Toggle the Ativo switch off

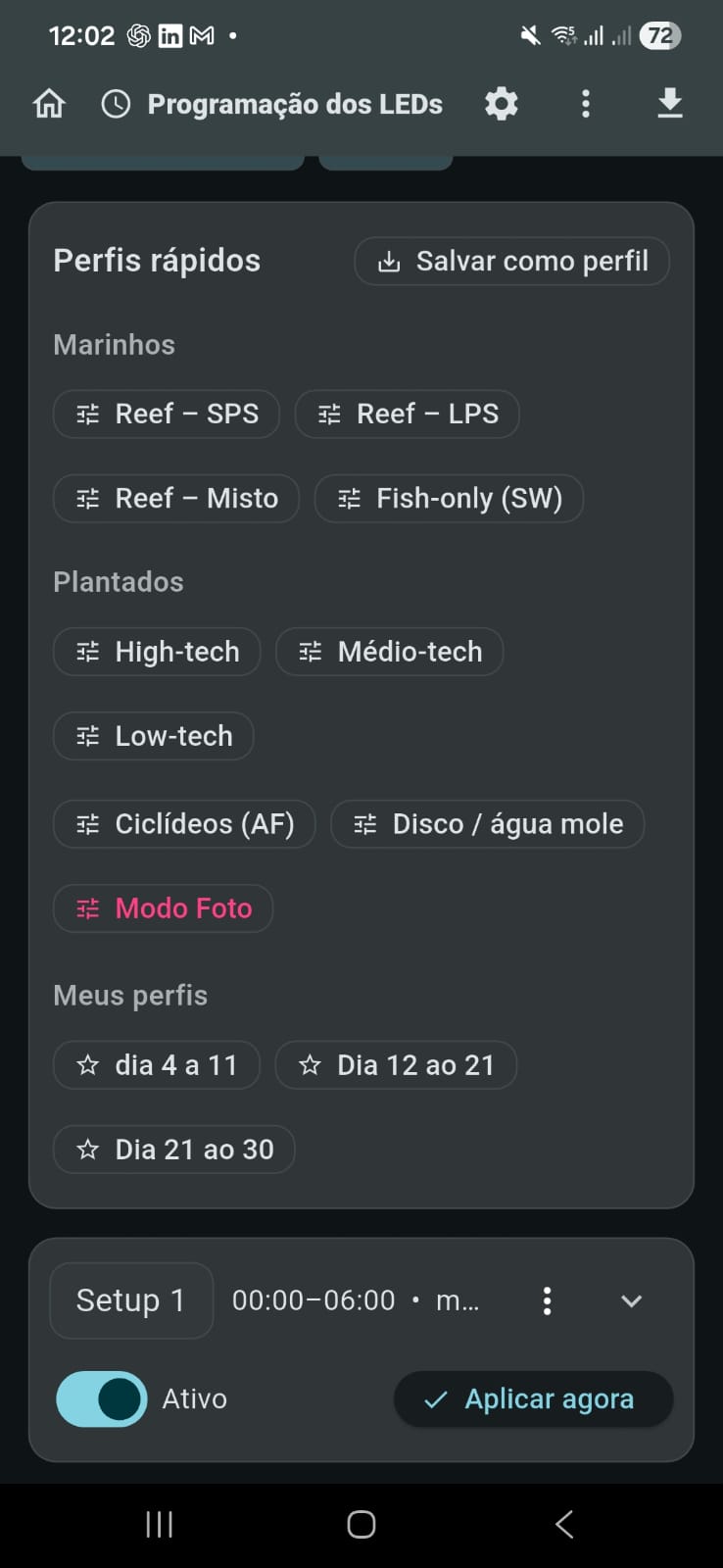pos(102,1398)
